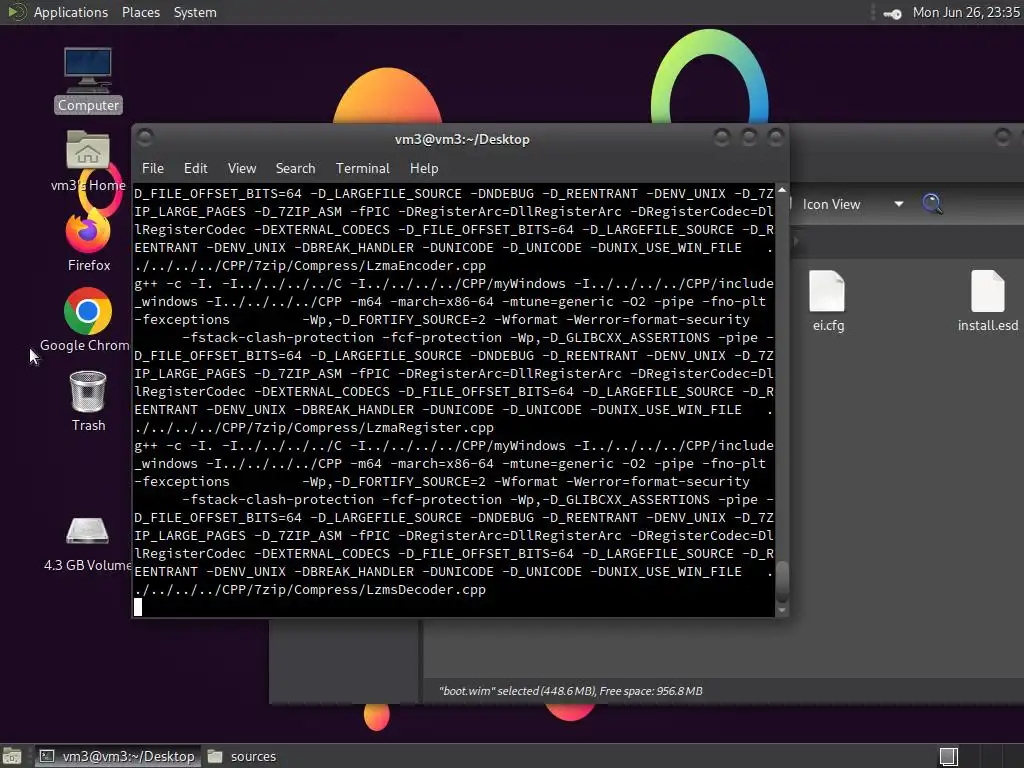The width and height of the screenshot is (1024, 768).
Task: Click the terminal scrollbar up arrow
Action: pos(782,190)
